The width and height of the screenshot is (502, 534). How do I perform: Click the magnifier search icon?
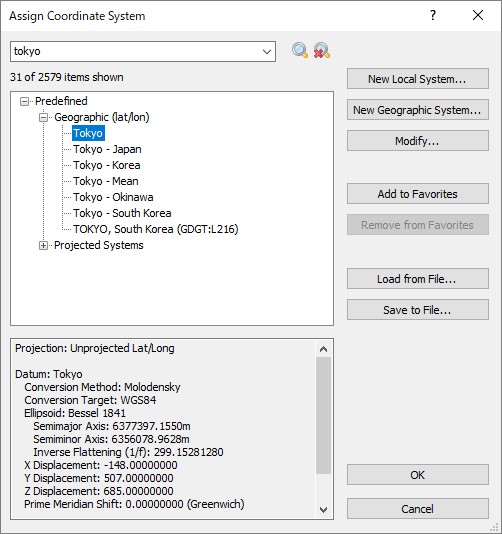300,50
